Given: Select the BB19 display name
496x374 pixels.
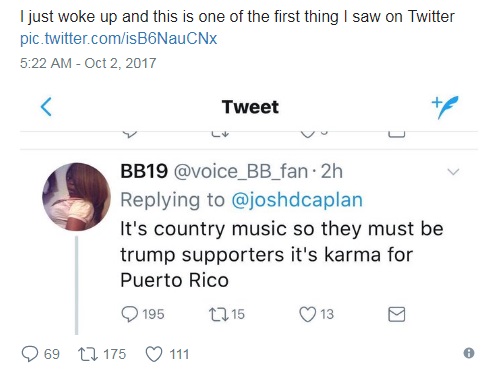Looking at the screenshot, I should (x=144, y=171).
